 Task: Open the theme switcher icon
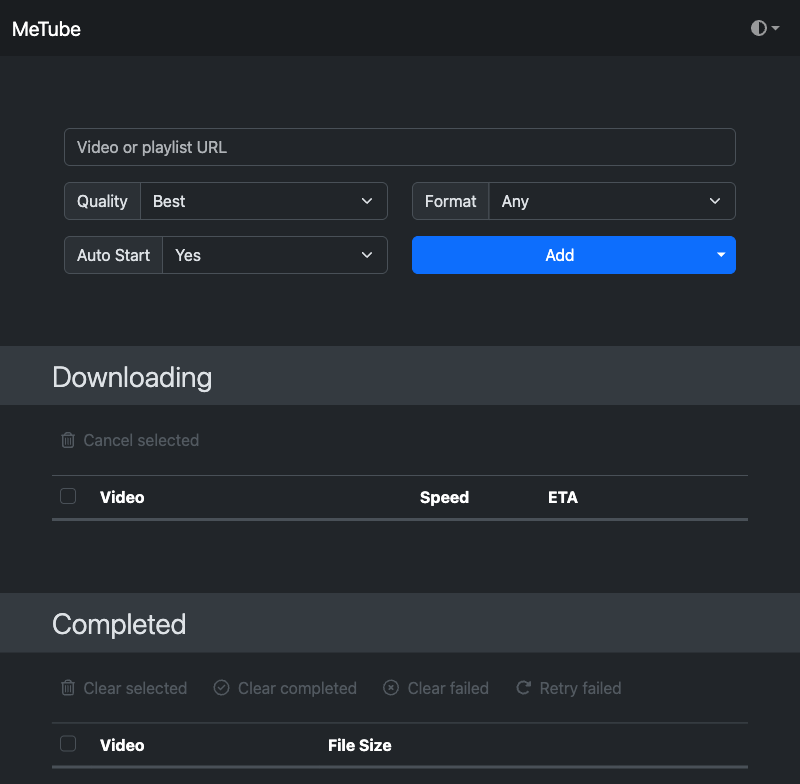click(x=764, y=28)
